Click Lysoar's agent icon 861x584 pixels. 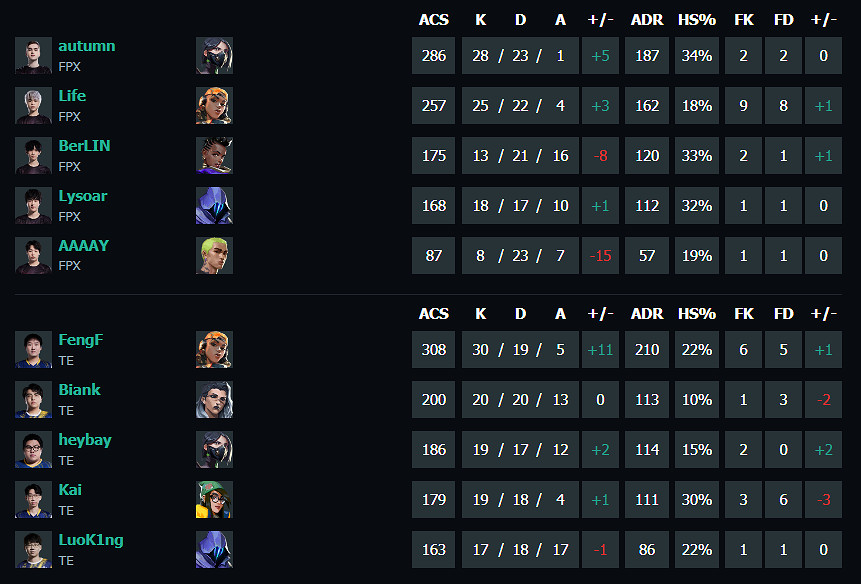214,206
